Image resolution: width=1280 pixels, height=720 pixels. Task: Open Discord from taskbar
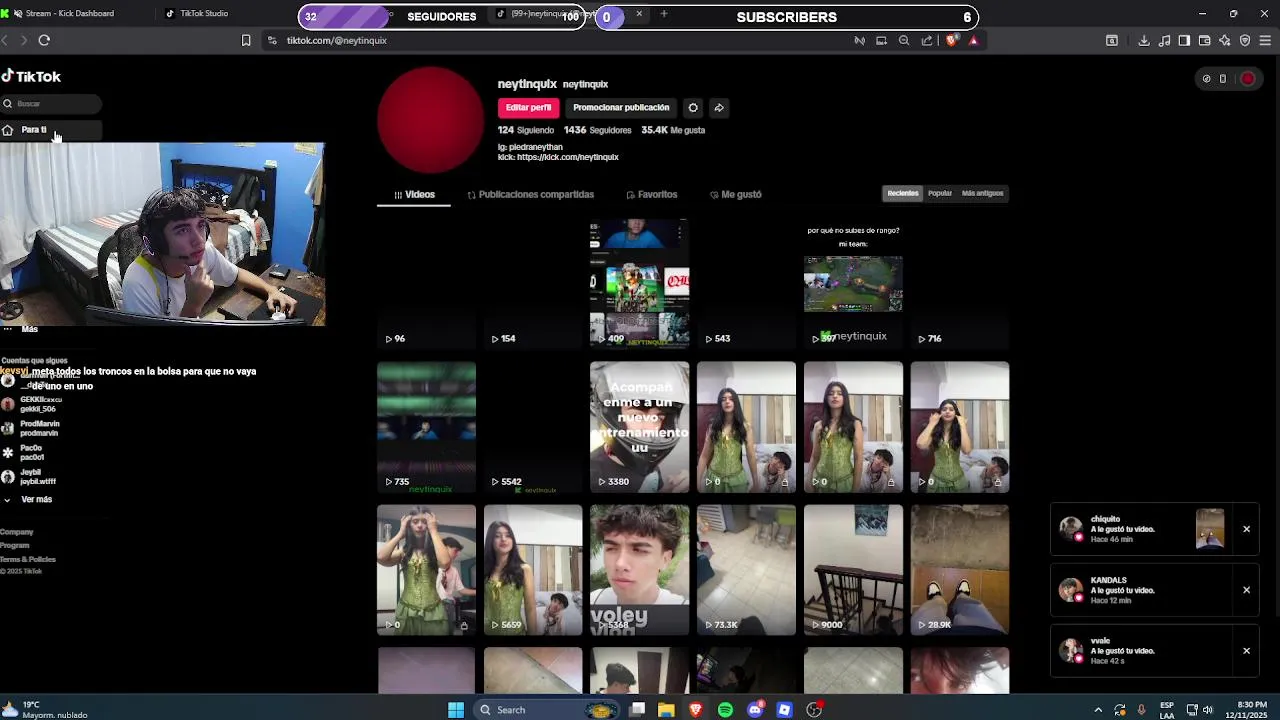(x=755, y=709)
